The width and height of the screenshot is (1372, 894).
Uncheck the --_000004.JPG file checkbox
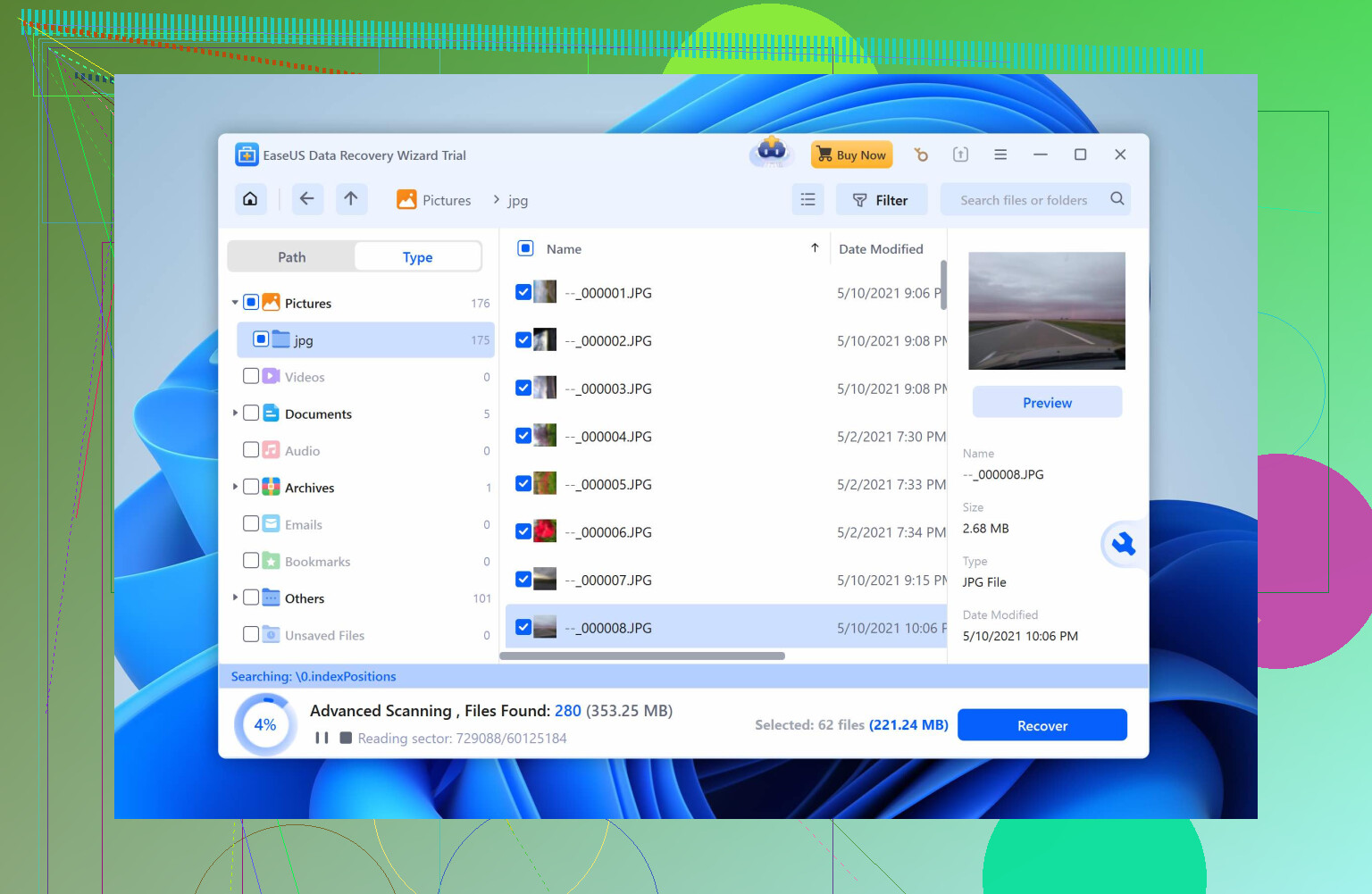pyautogui.click(x=523, y=436)
